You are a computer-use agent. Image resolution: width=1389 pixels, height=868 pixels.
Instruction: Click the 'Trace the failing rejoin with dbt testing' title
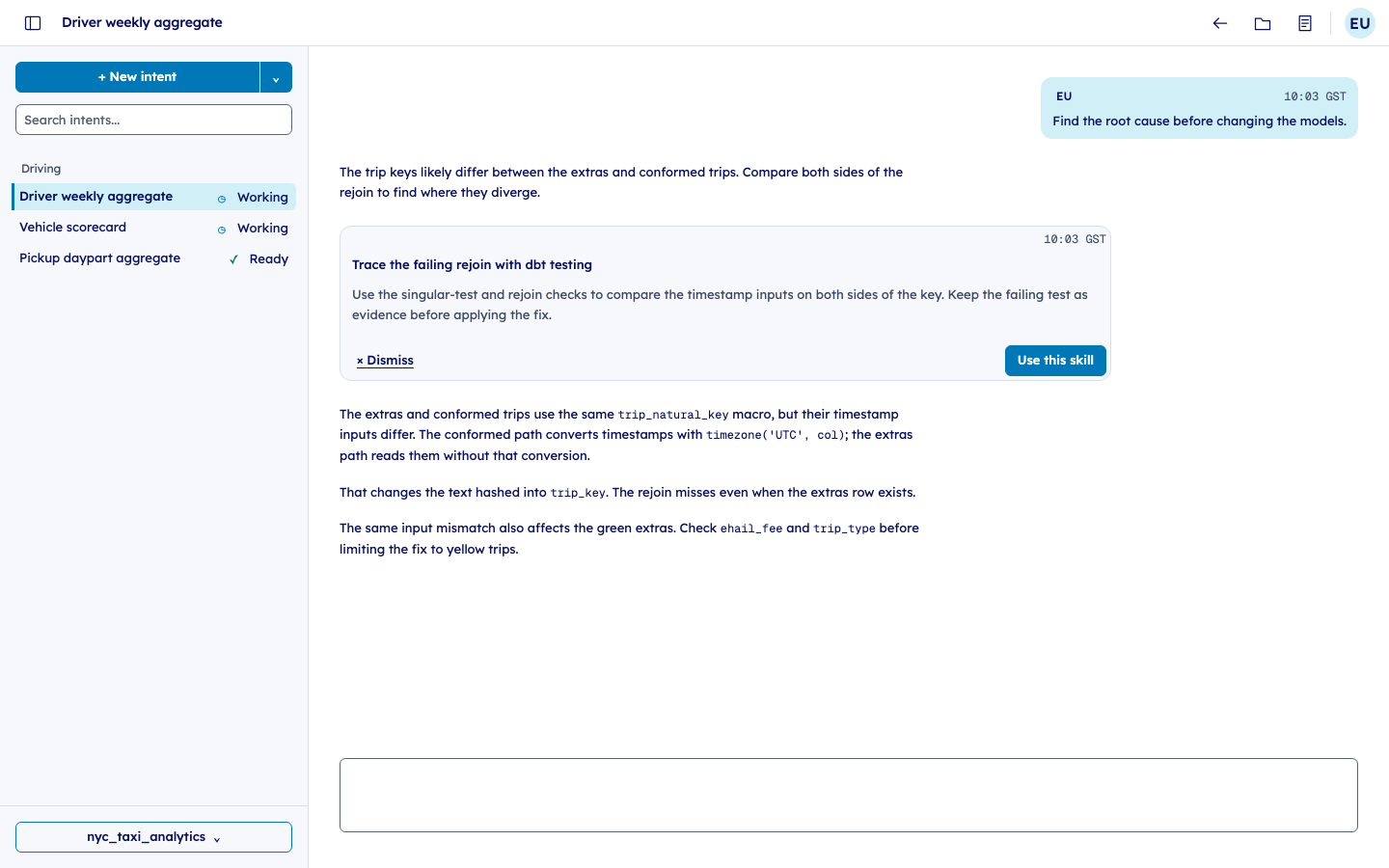472,265
